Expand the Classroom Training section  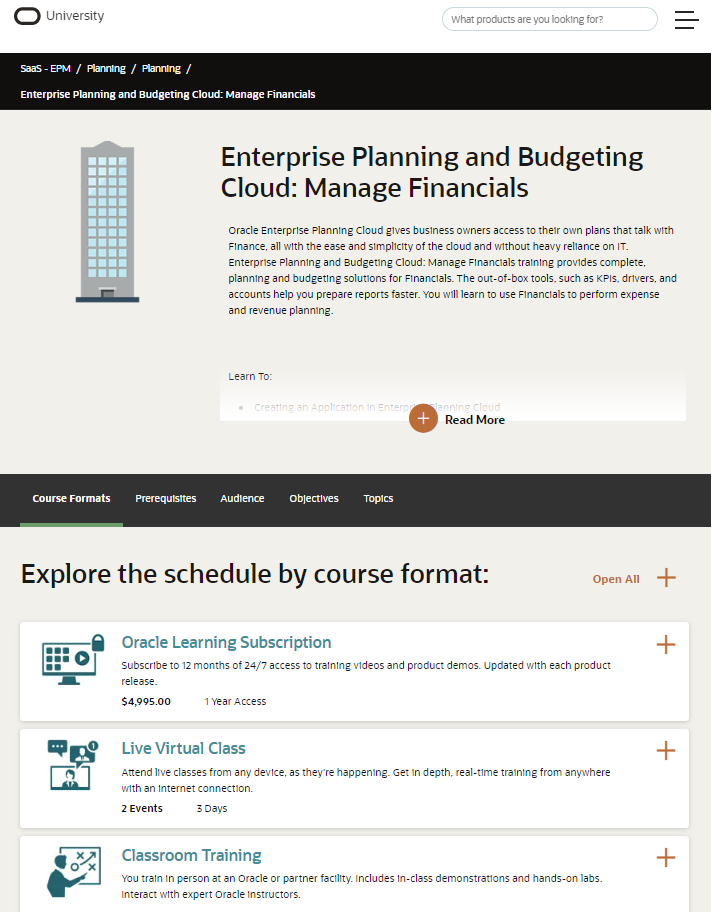(x=666, y=858)
